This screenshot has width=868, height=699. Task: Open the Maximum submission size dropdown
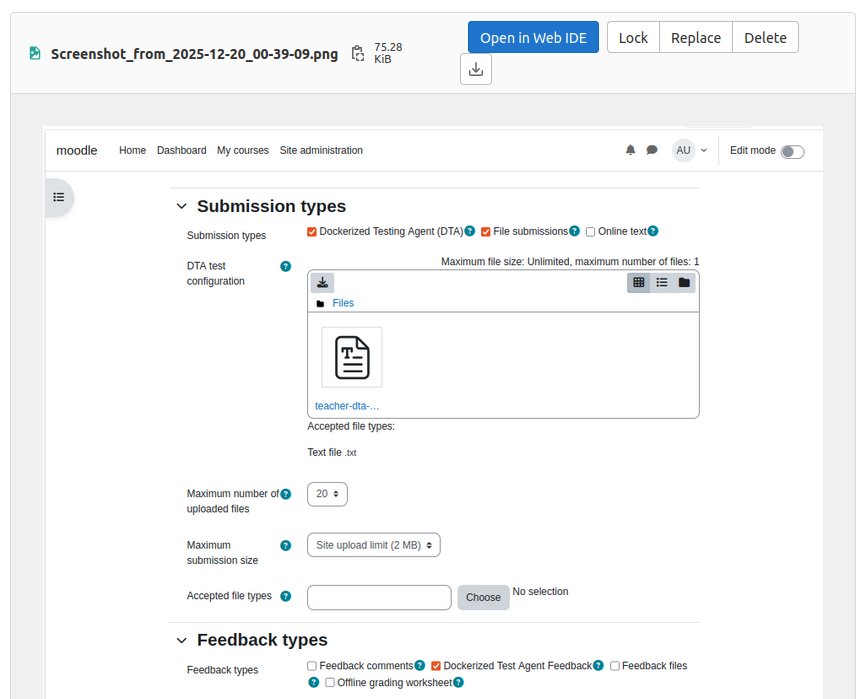point(374,545)
